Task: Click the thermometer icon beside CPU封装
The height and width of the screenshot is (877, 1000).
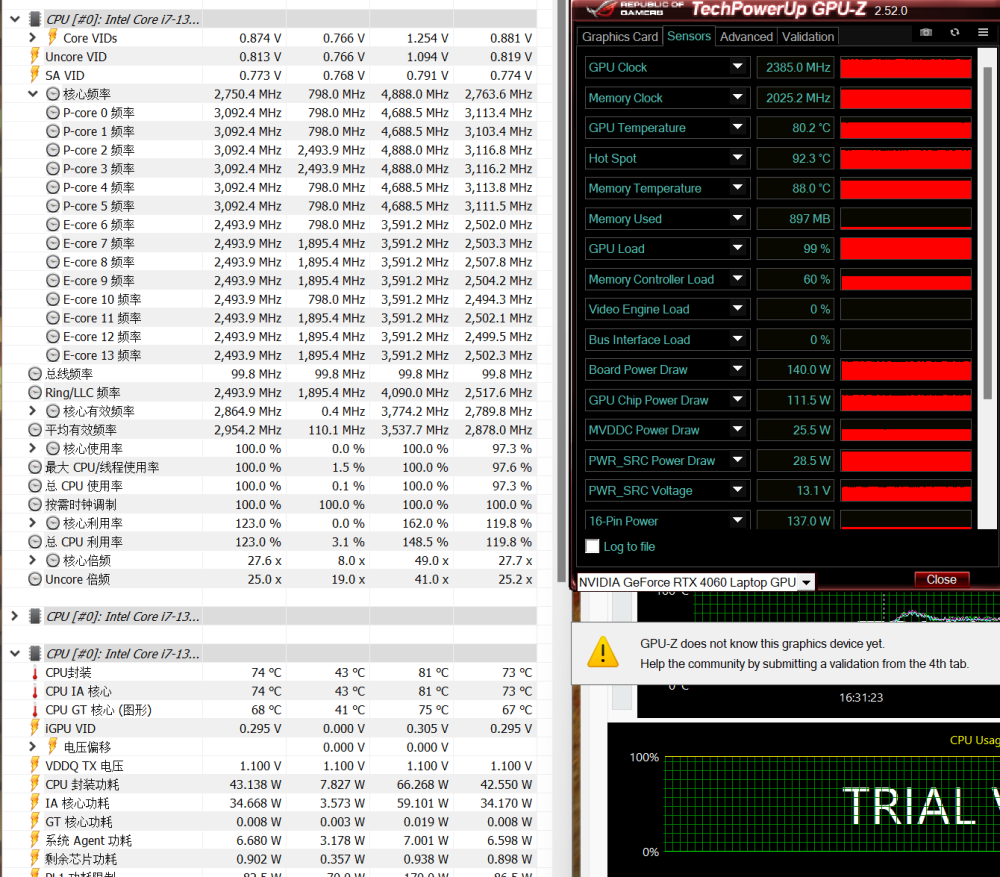Action: pyautogui.click(x=35, y=673)
